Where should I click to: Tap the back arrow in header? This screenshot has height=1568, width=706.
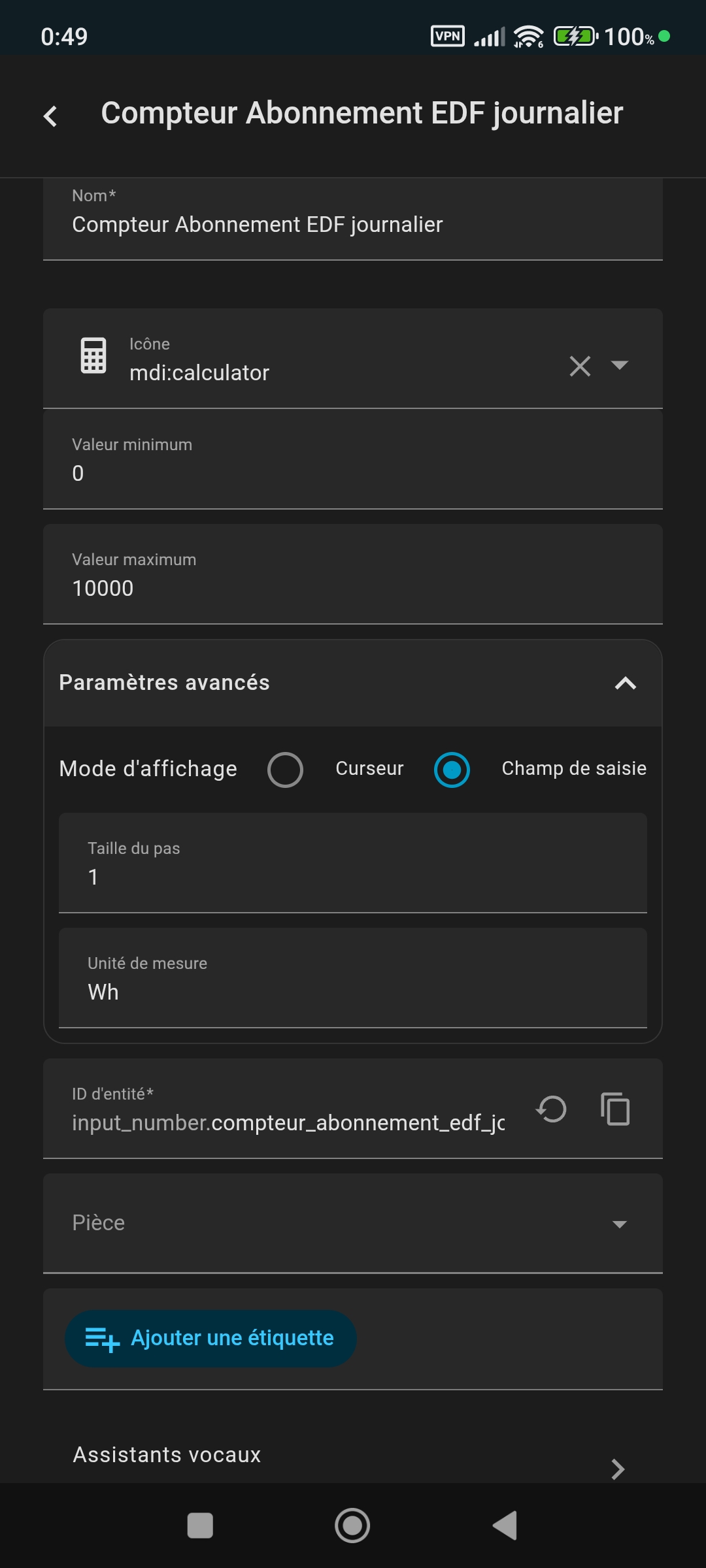coord(50,116)
